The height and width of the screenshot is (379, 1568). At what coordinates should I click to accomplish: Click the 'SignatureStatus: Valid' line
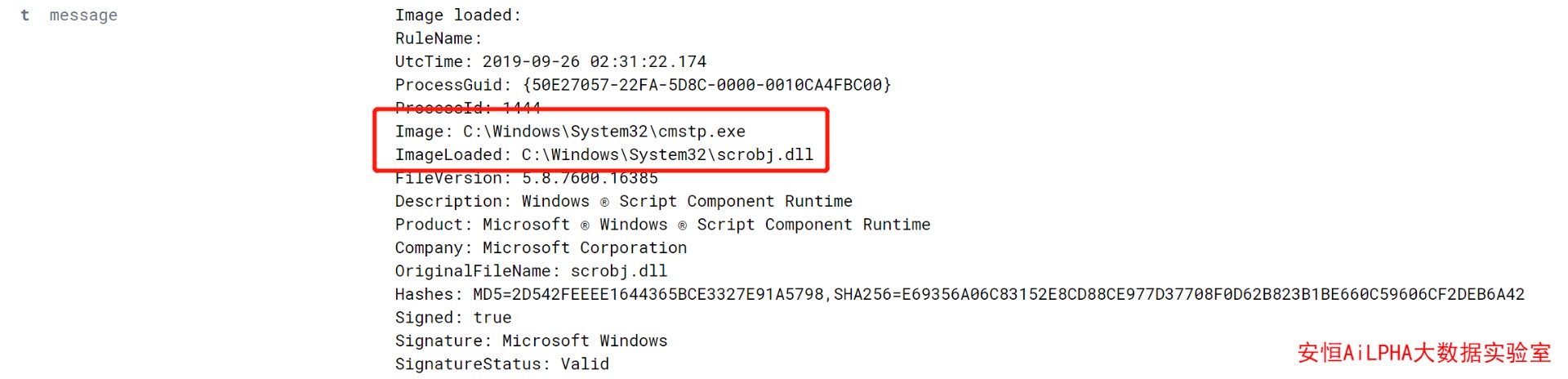tap(501, 364)
